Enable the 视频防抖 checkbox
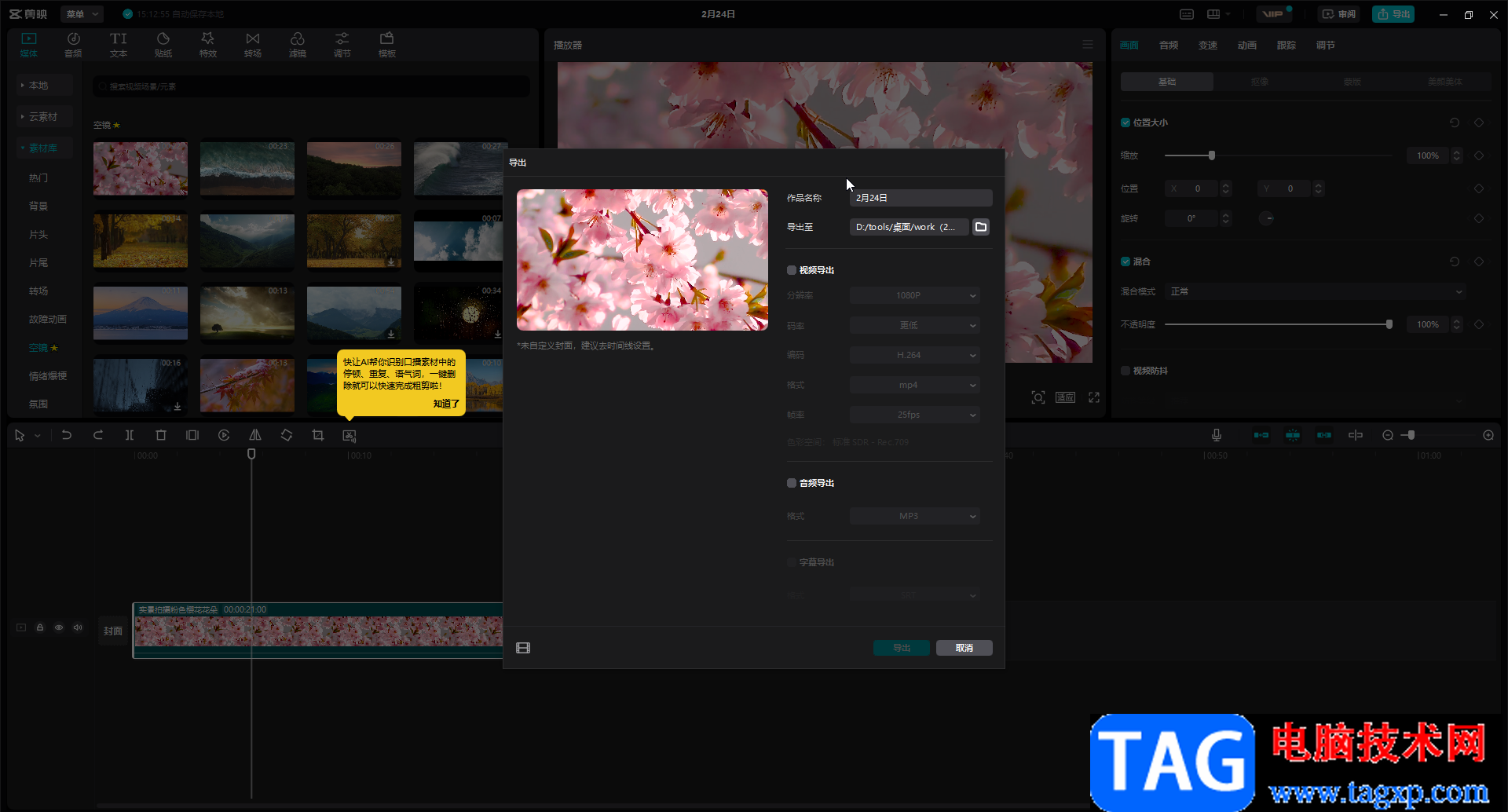This screenshot has width=1508, height=812. point(1126,371)
